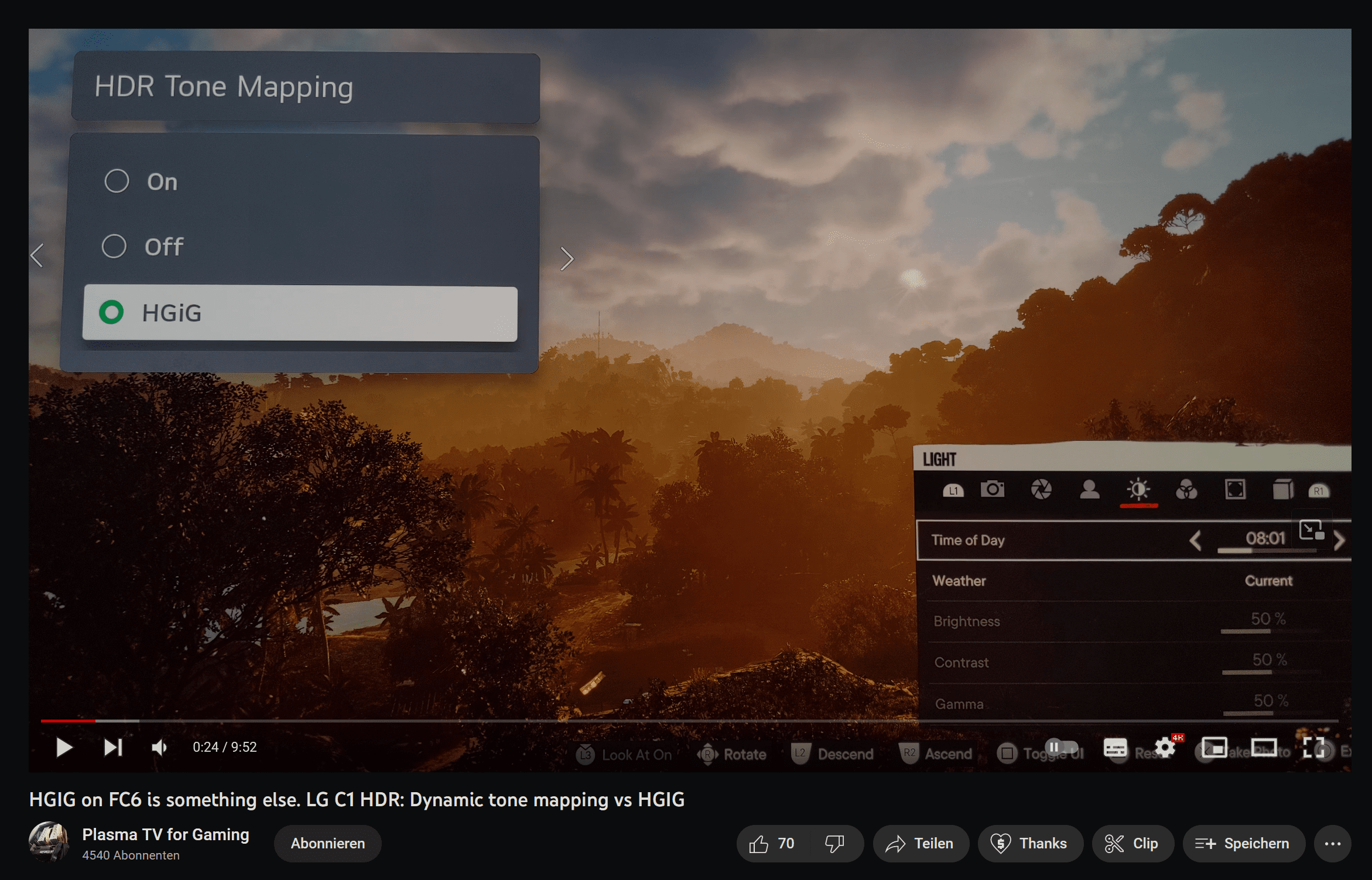Mute the video volume
The image size is (1372, 880).
(159, 747)
